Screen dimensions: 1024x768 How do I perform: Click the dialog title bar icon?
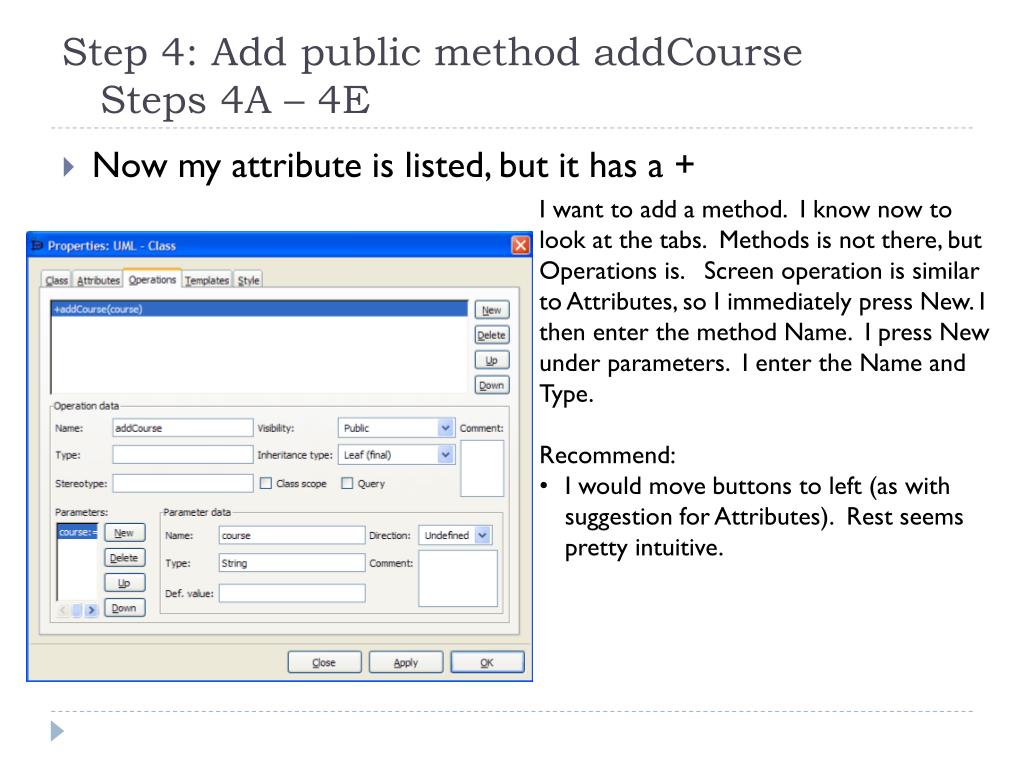click(37, 246)
